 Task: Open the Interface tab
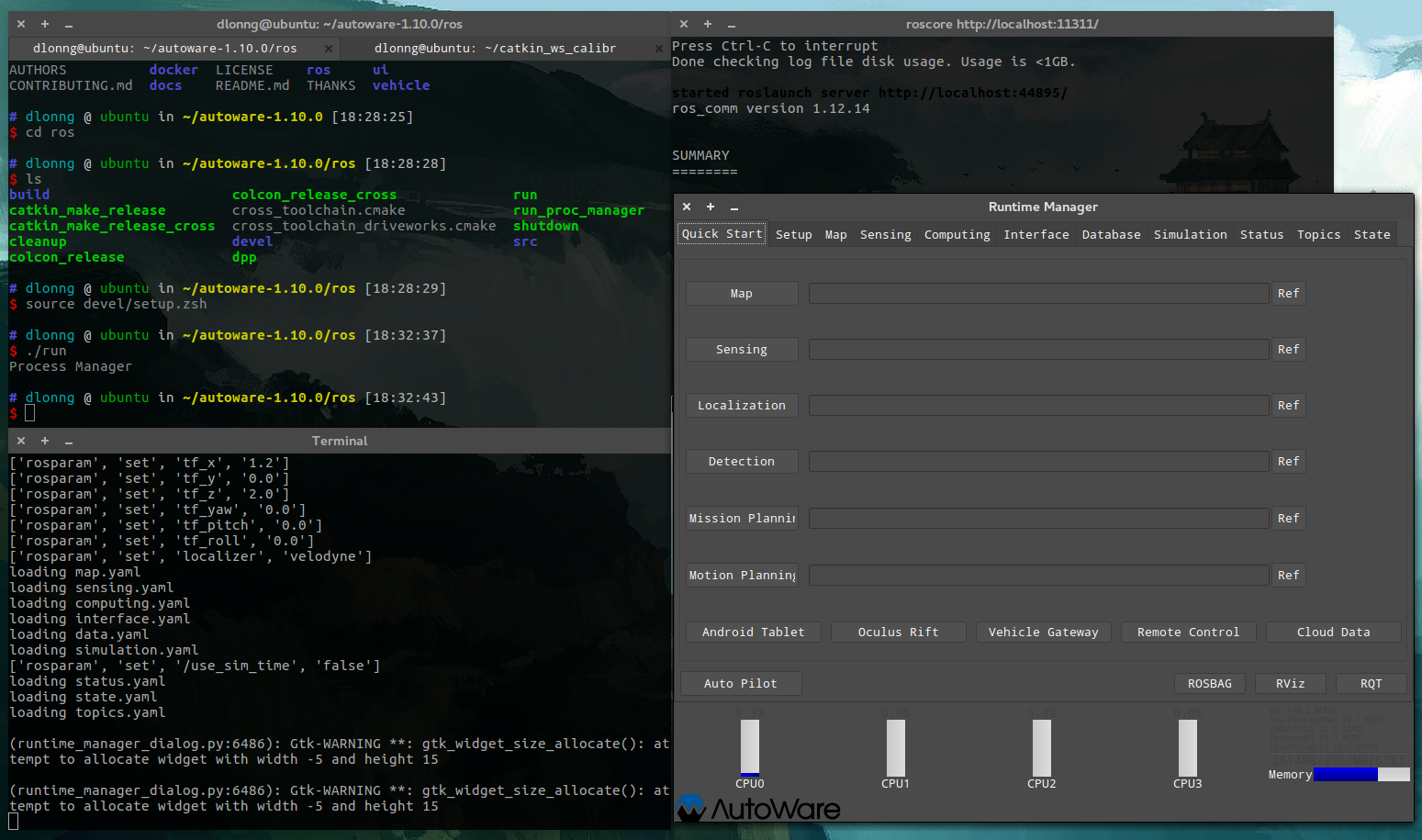[x=1036, y=235]
